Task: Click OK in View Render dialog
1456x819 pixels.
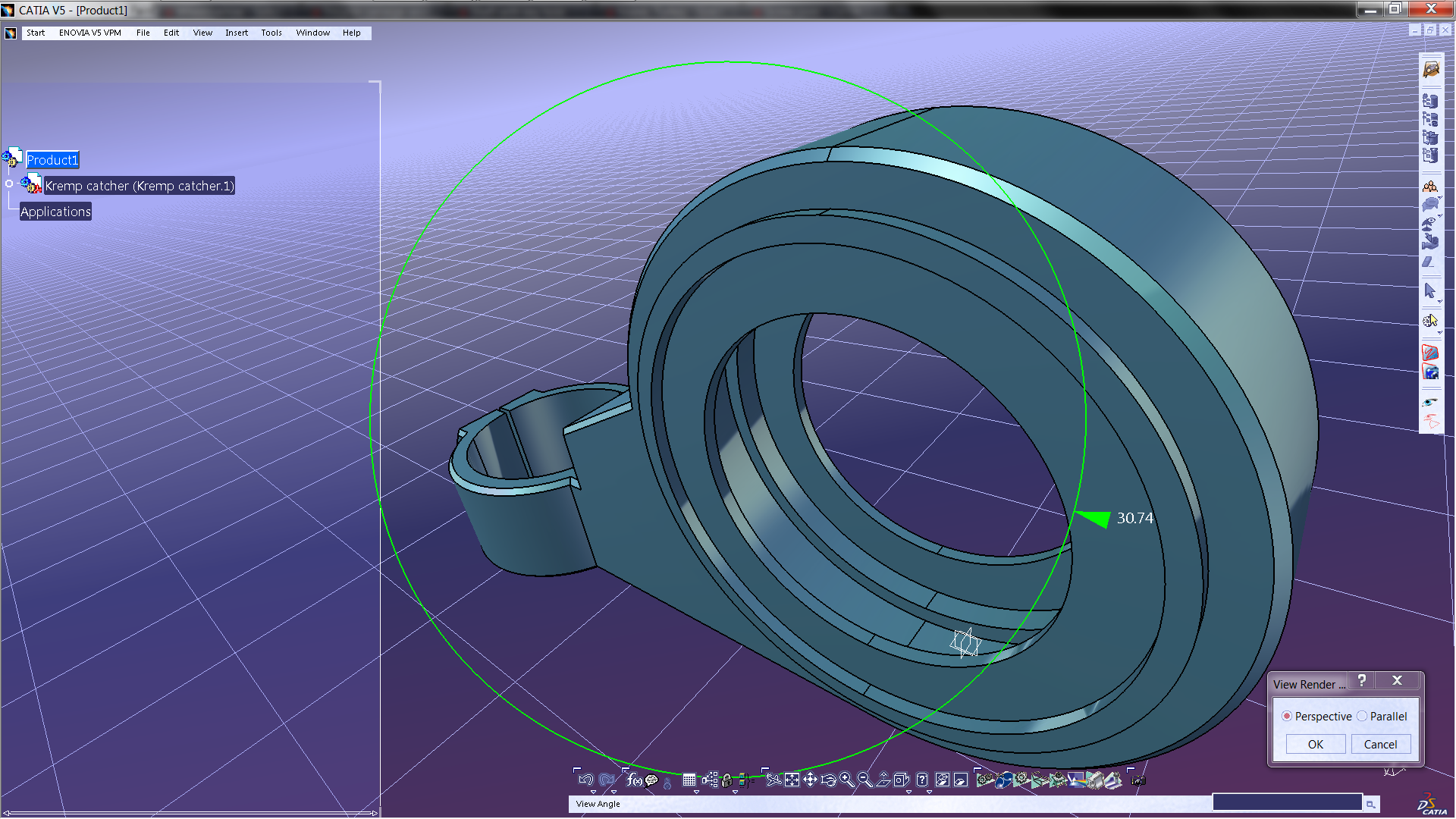Action: click(x=1316, y=744)
